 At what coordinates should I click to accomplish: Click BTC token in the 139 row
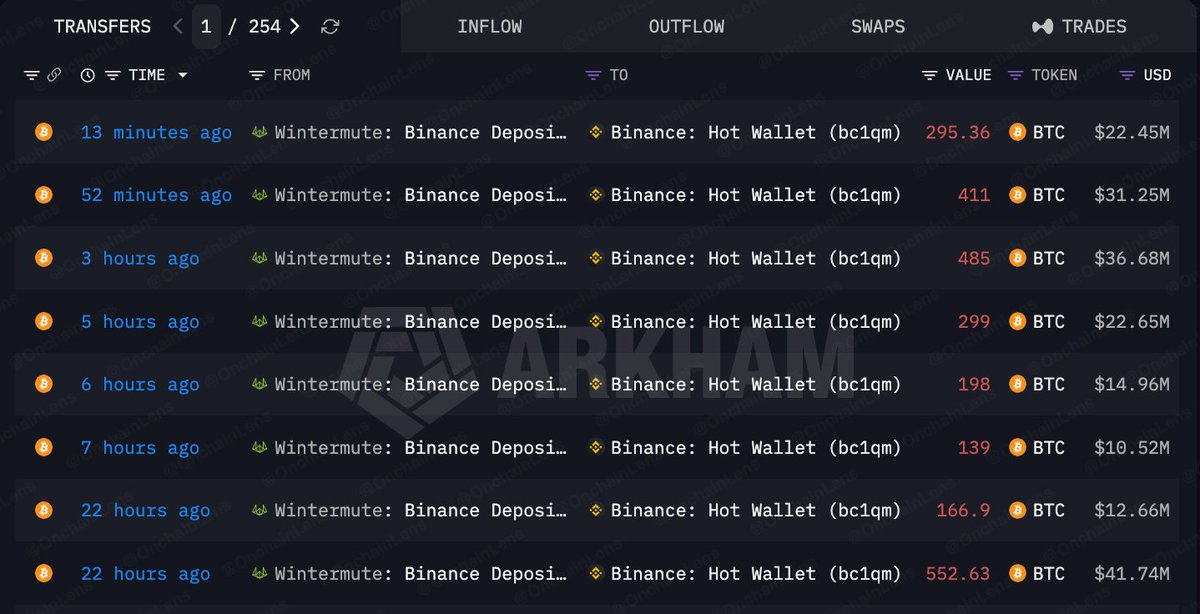[x=1037, y=447]
